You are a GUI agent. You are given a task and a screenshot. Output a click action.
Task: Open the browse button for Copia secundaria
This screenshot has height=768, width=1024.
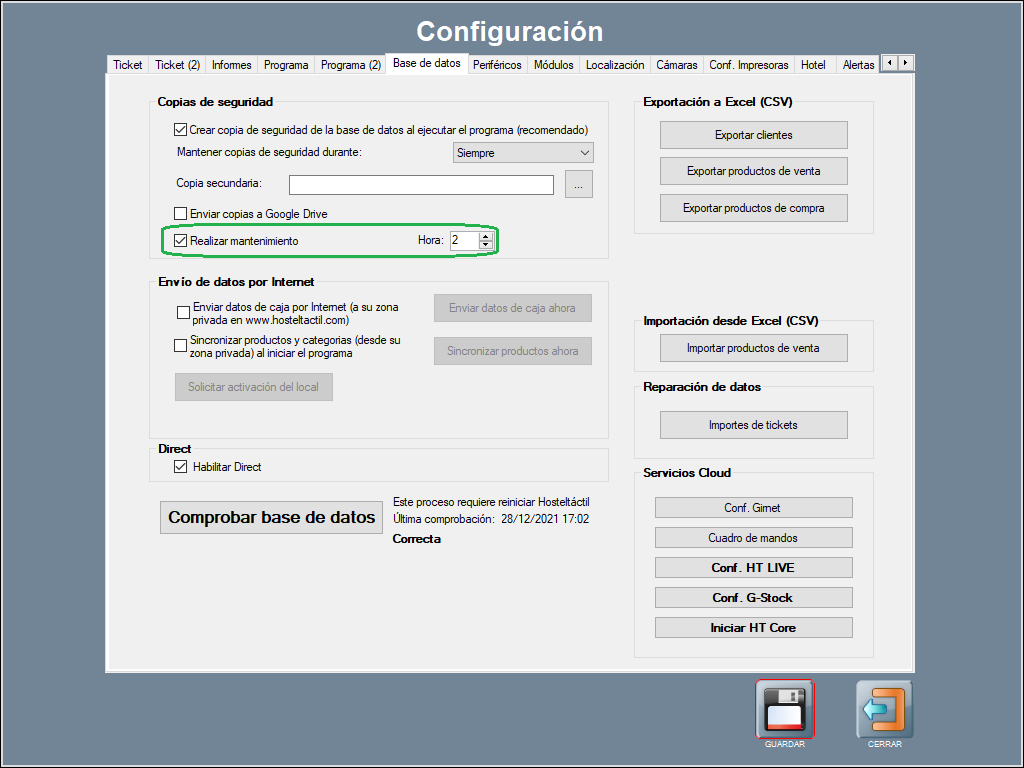pyautogui.click(x=579, y=184)
